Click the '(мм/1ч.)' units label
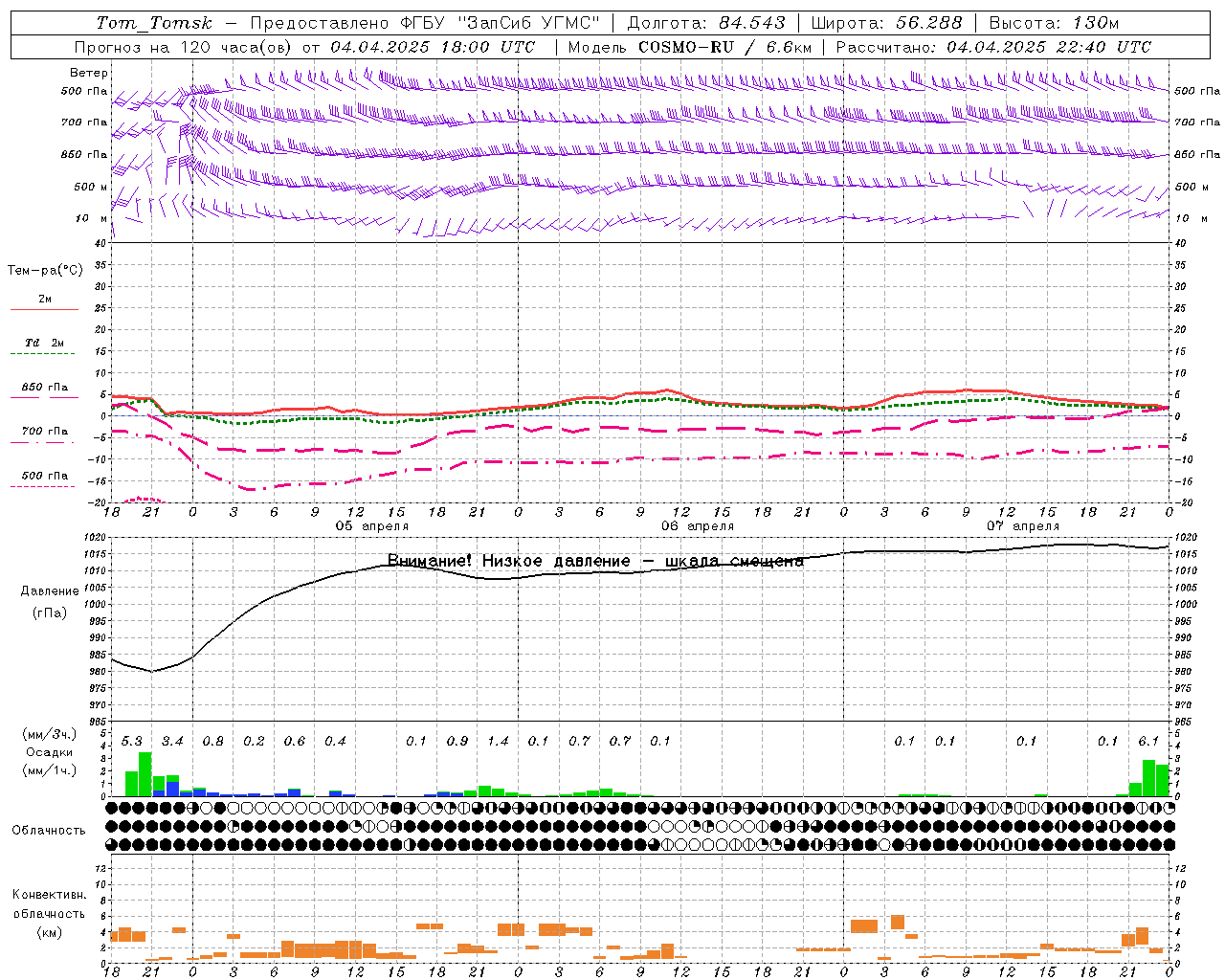The width and height of the screenshot is (1225, 980). [x=50, y=770]
